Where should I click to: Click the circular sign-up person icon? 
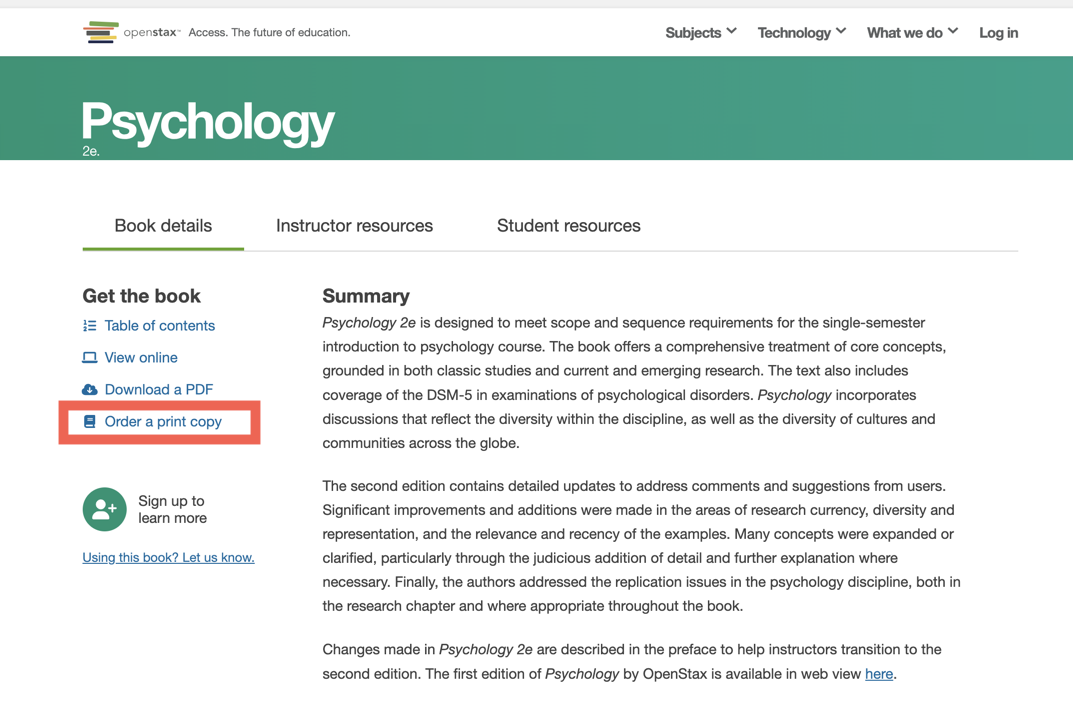click(104, 510)
